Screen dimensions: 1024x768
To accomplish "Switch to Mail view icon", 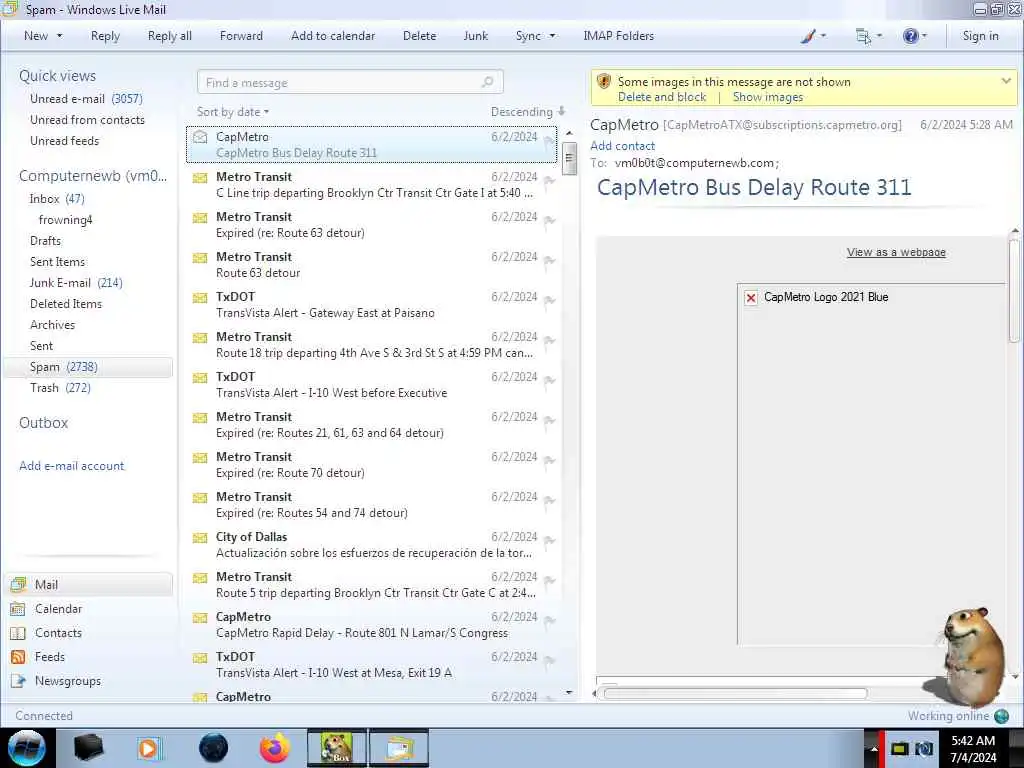I will 18,584.
